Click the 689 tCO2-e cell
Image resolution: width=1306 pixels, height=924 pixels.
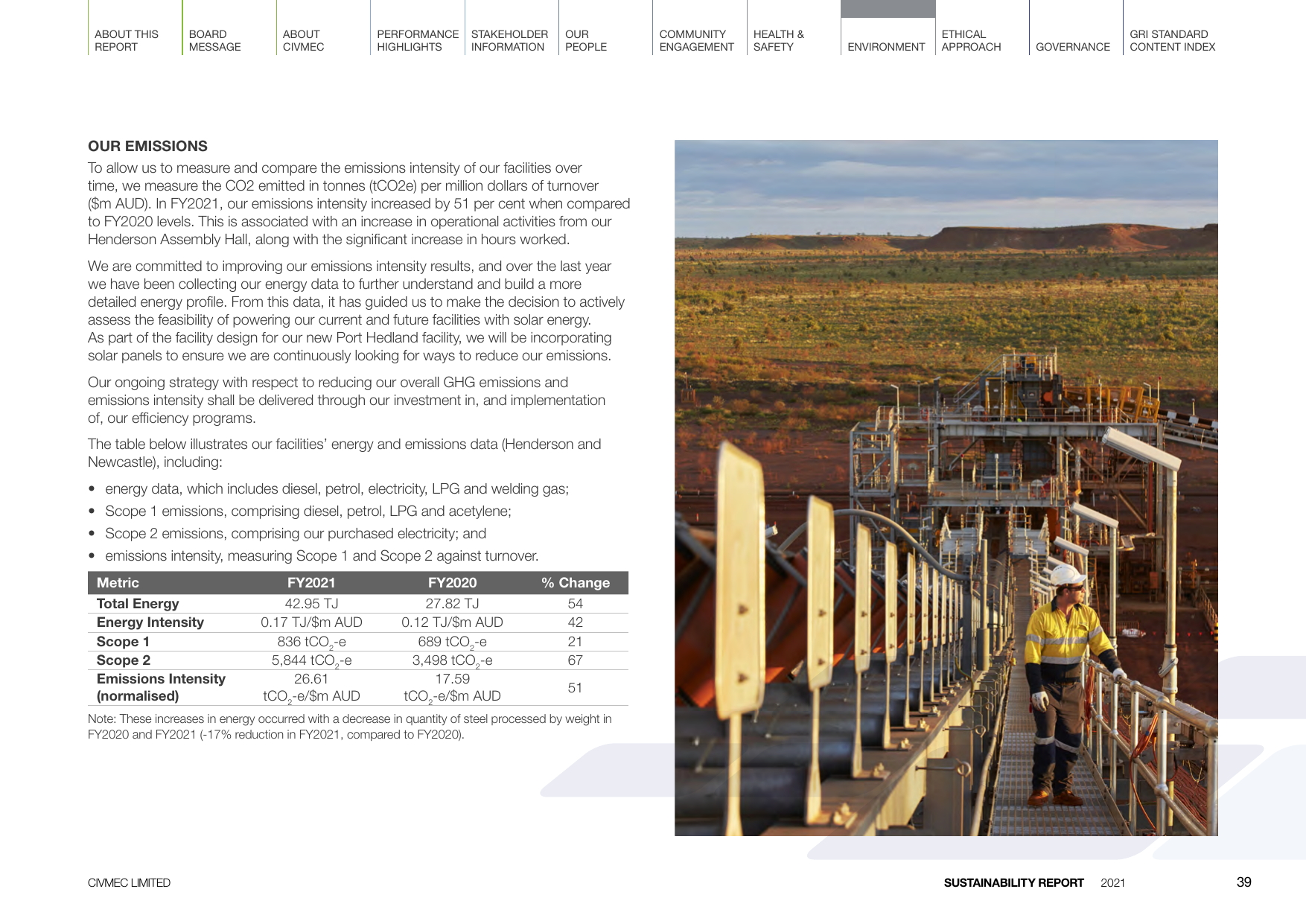pyautogui.click(x=452, y=643)
